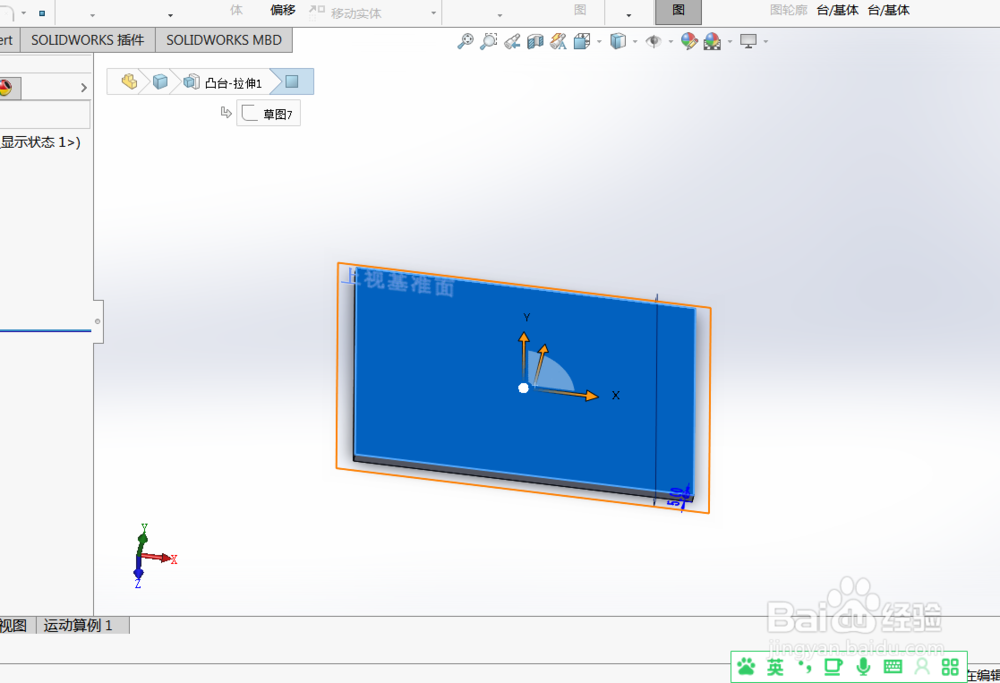Viewport: 1000px width, 683px height.
Task: Click the greyed 图轮廓 command
Action: [788, 10]
